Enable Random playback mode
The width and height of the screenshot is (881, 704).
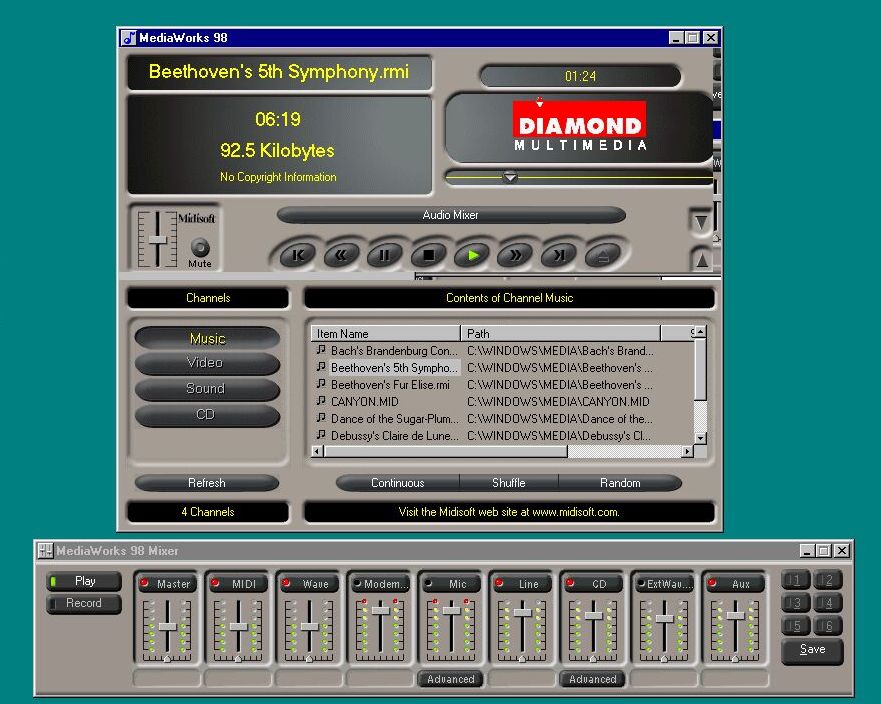[x=620, y=483]
